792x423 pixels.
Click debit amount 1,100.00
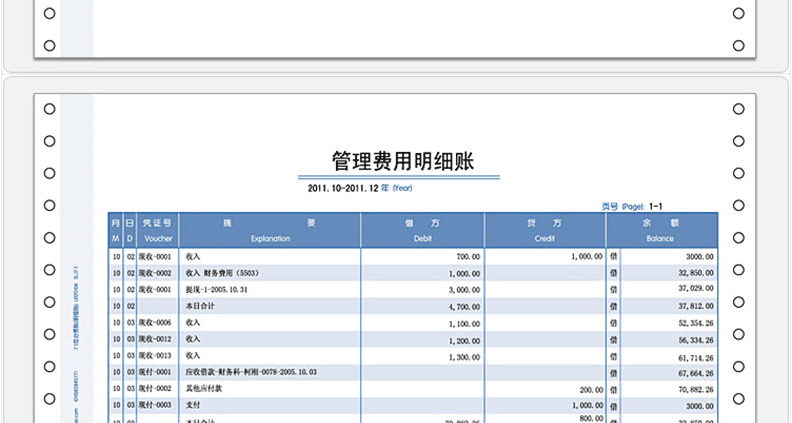click(x=464, y=324)
